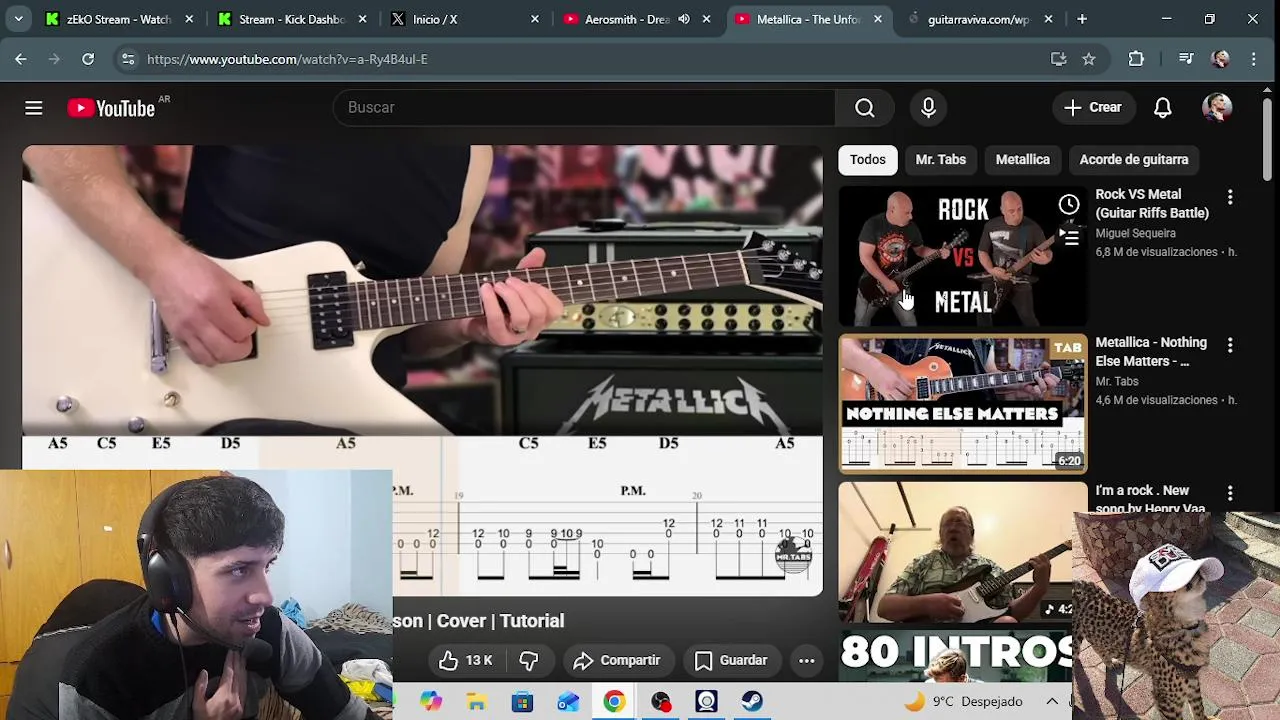Start voice search with microphone icon
Image resolution: width=1280 pixels, height=720 pixels.
click(928, 108)
